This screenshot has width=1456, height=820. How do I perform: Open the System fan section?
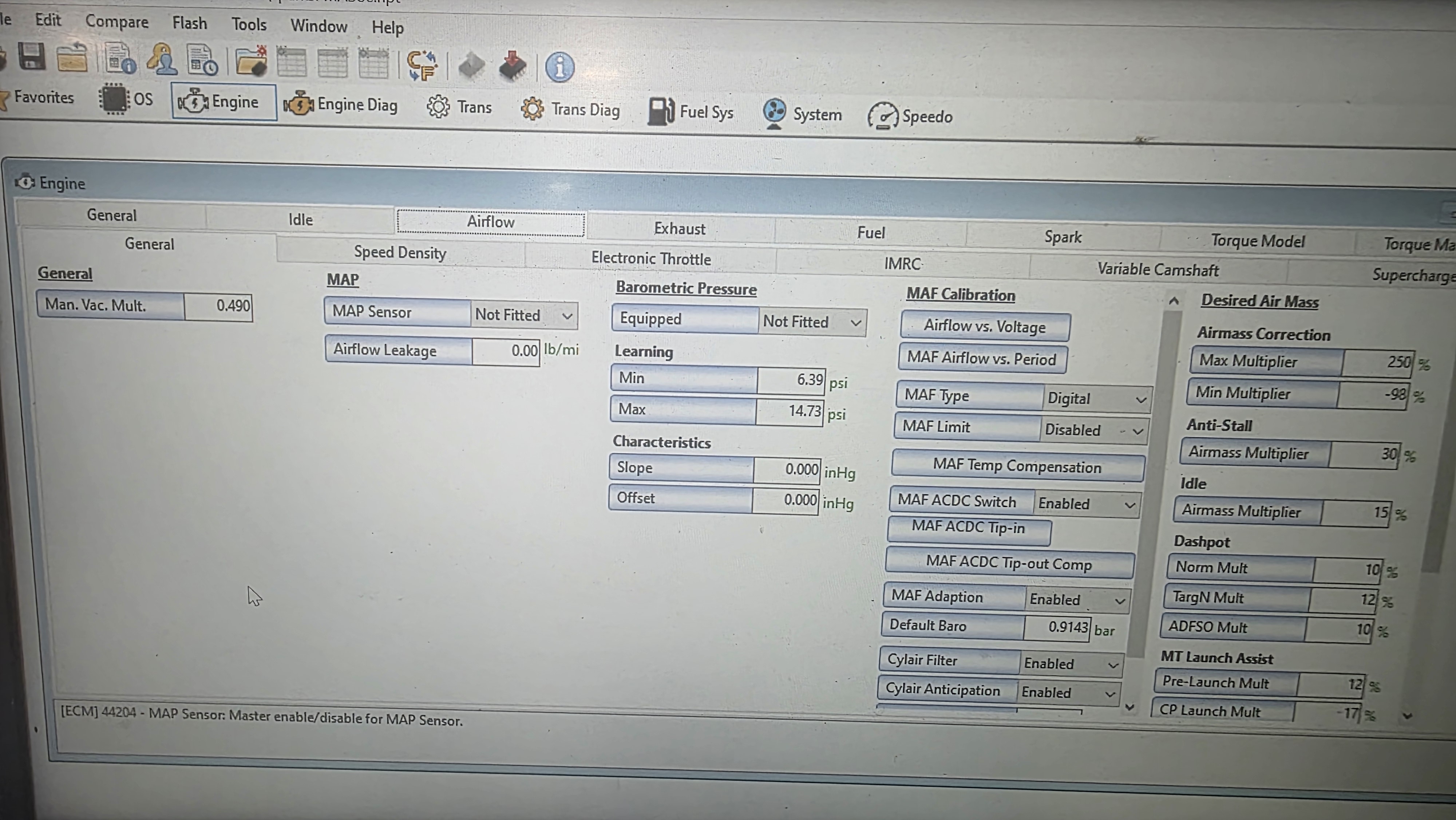point(802,114)
